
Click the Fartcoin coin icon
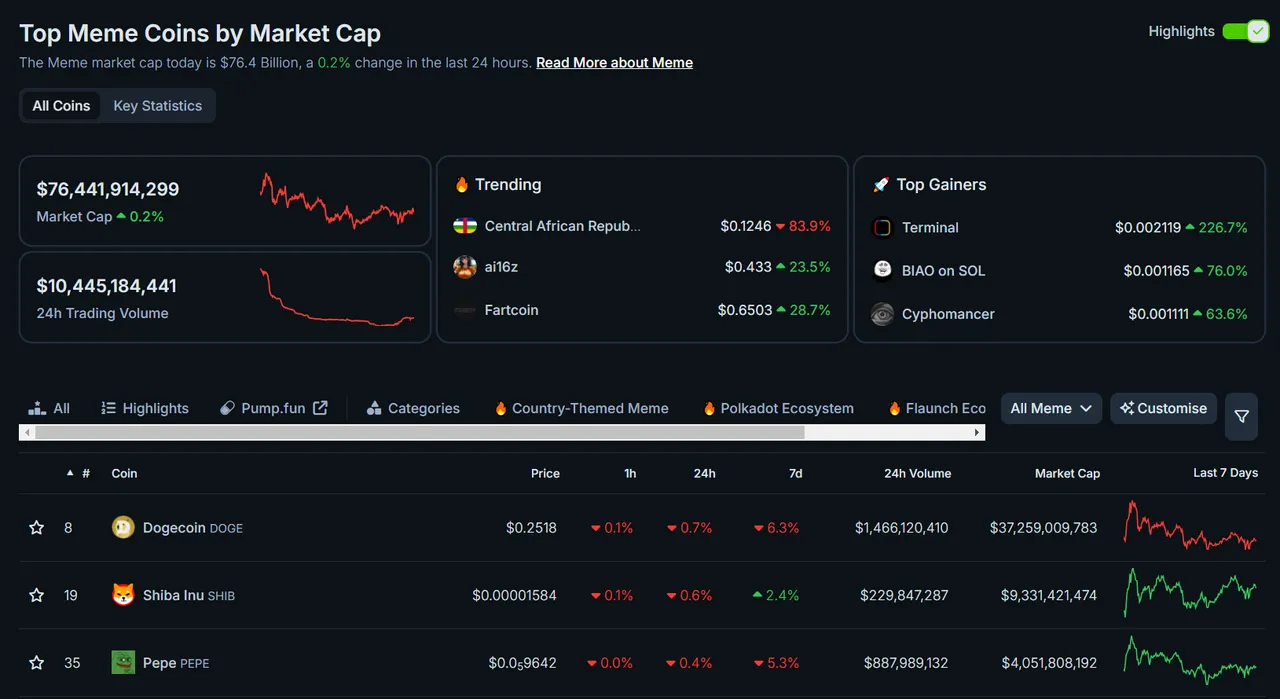pos(464,310)
